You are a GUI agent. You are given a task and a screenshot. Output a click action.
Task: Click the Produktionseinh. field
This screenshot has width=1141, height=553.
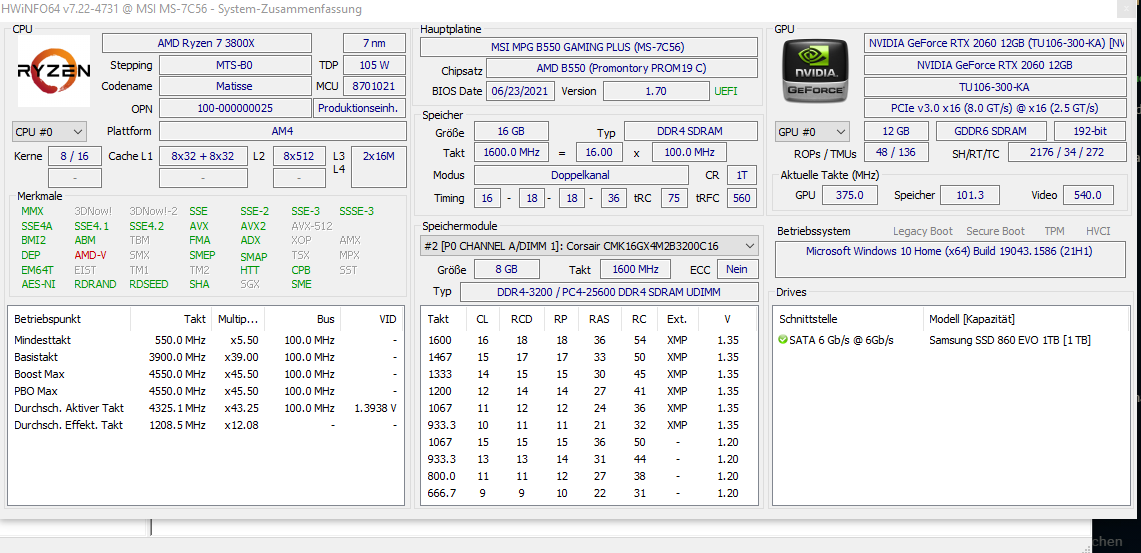[359, 108]
